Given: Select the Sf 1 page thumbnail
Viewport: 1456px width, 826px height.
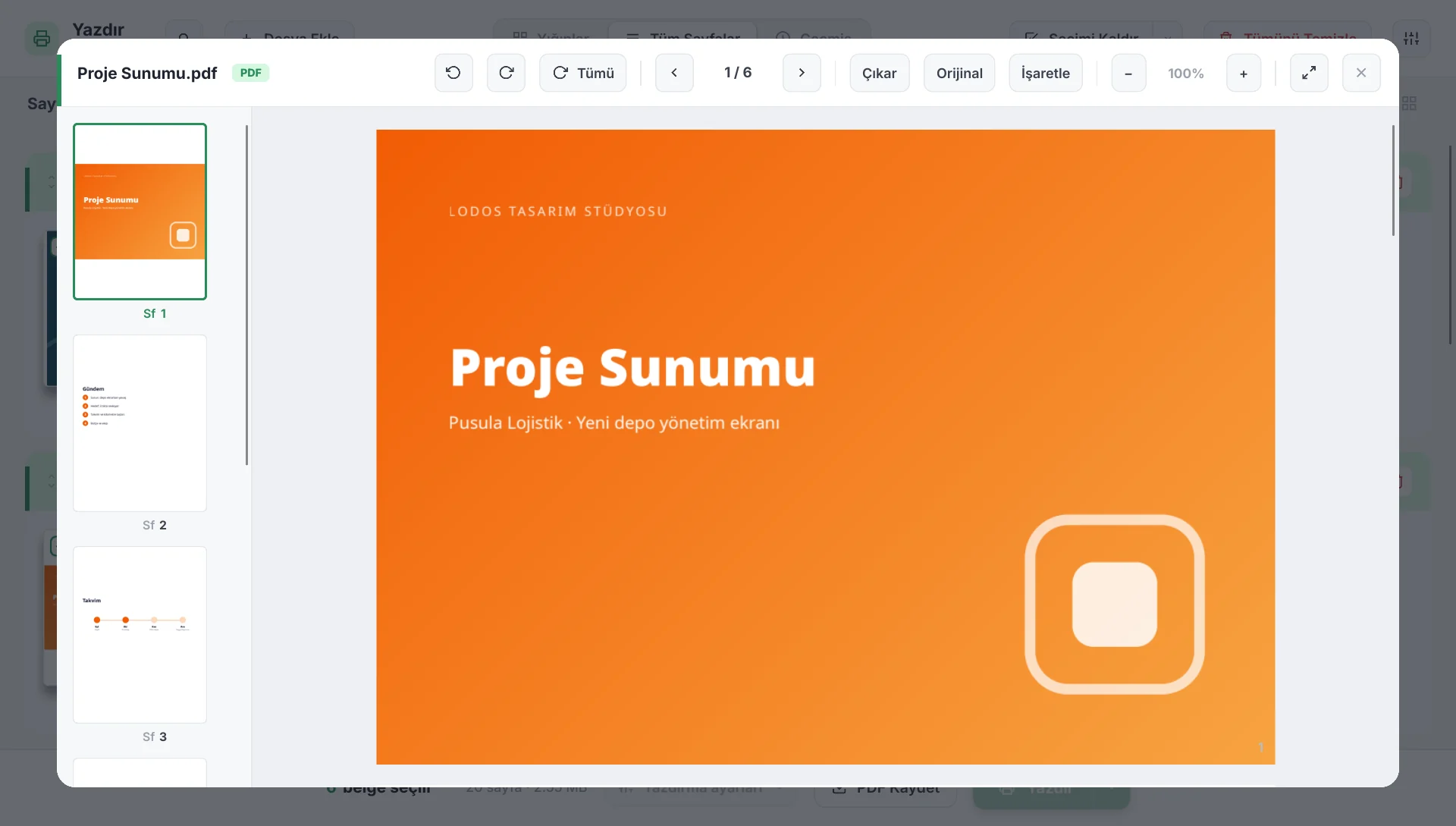Looking at the screenshot, I should point(140,212).
